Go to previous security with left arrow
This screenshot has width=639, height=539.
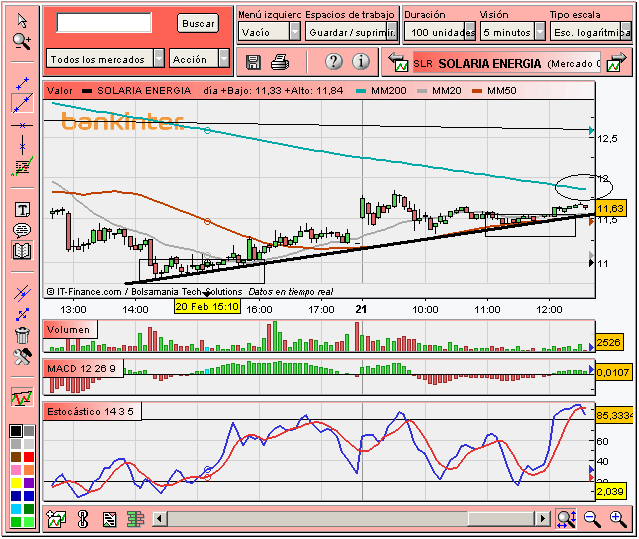397,62
